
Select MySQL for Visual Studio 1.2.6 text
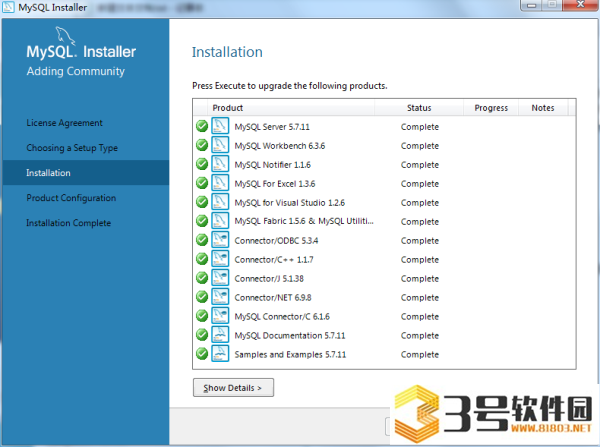point(290,203)
